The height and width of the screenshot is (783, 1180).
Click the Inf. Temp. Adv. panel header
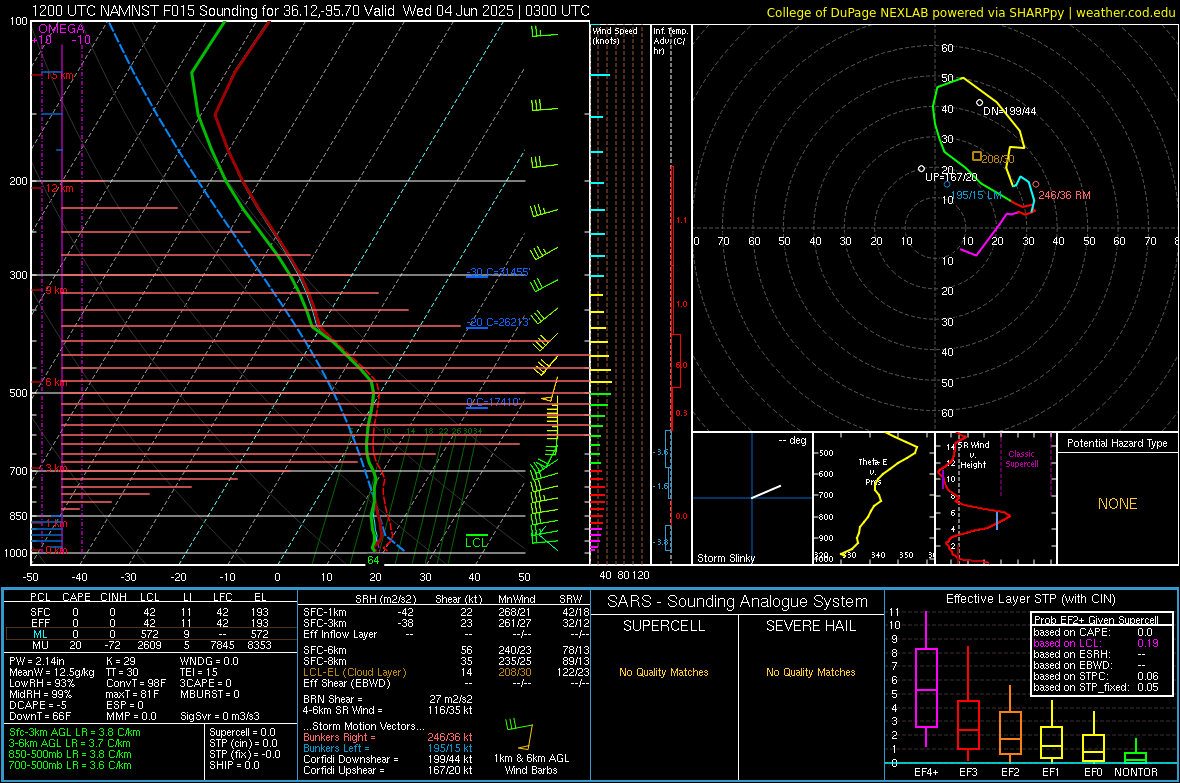(x=670, y=41)
